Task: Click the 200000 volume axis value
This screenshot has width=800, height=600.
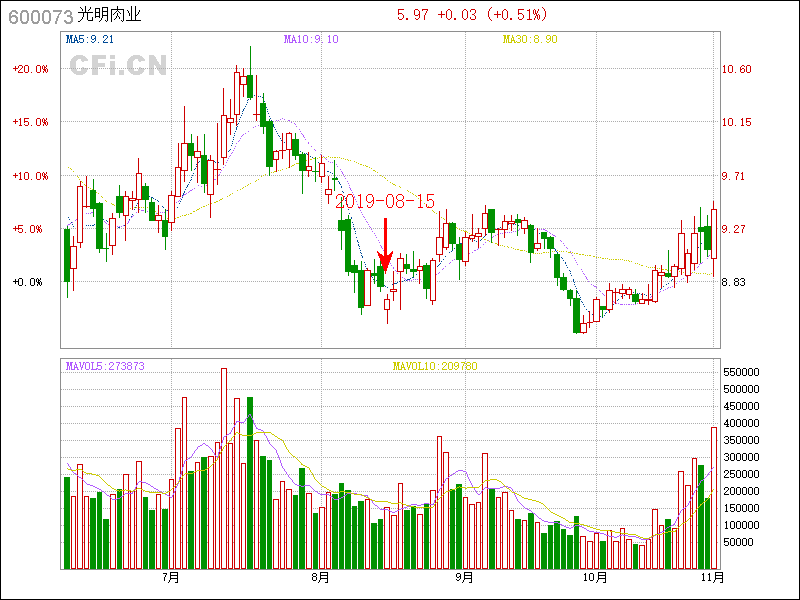Action: coord(741,491)
